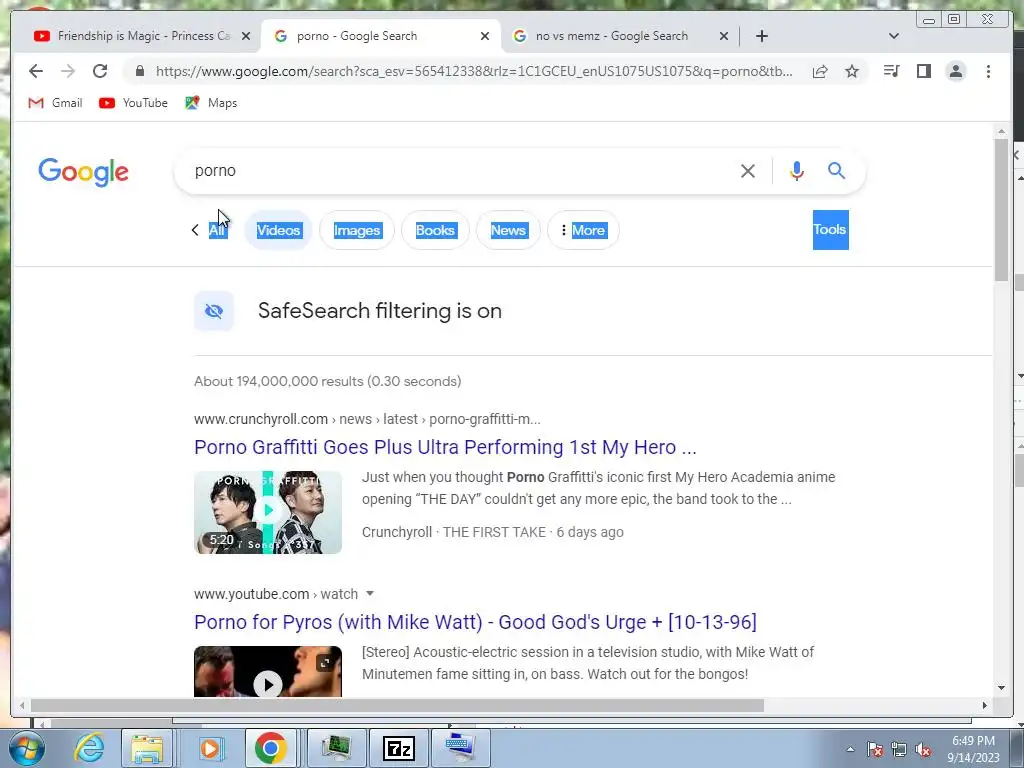Open the on-screen keyboard taskbar icon
This screenshot has width=1024, height=768.
[461, 748]
